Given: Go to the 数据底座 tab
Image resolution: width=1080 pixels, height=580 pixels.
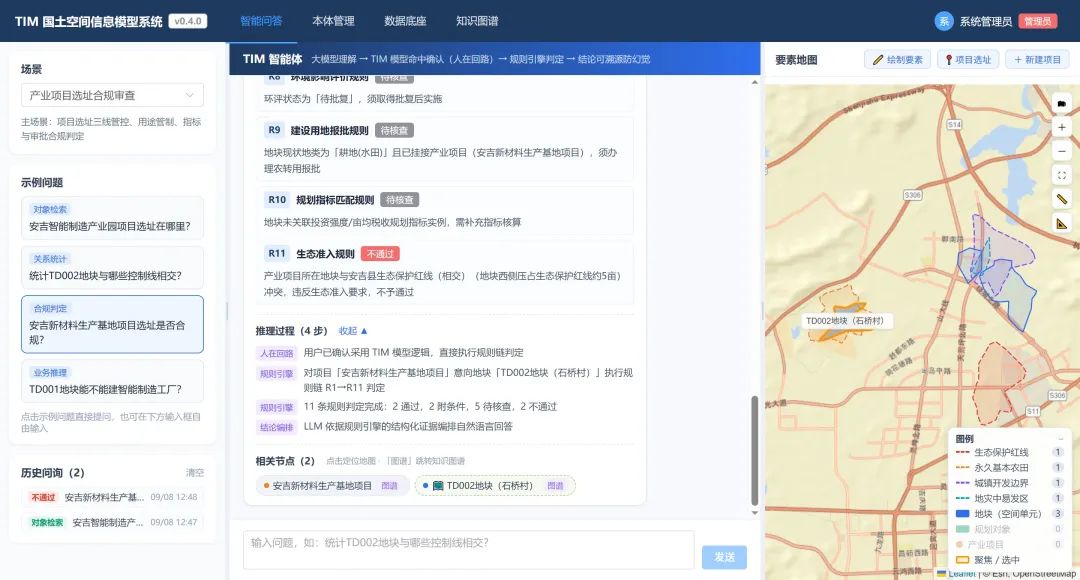Looking at the screenshot, I should coord(405,21).
